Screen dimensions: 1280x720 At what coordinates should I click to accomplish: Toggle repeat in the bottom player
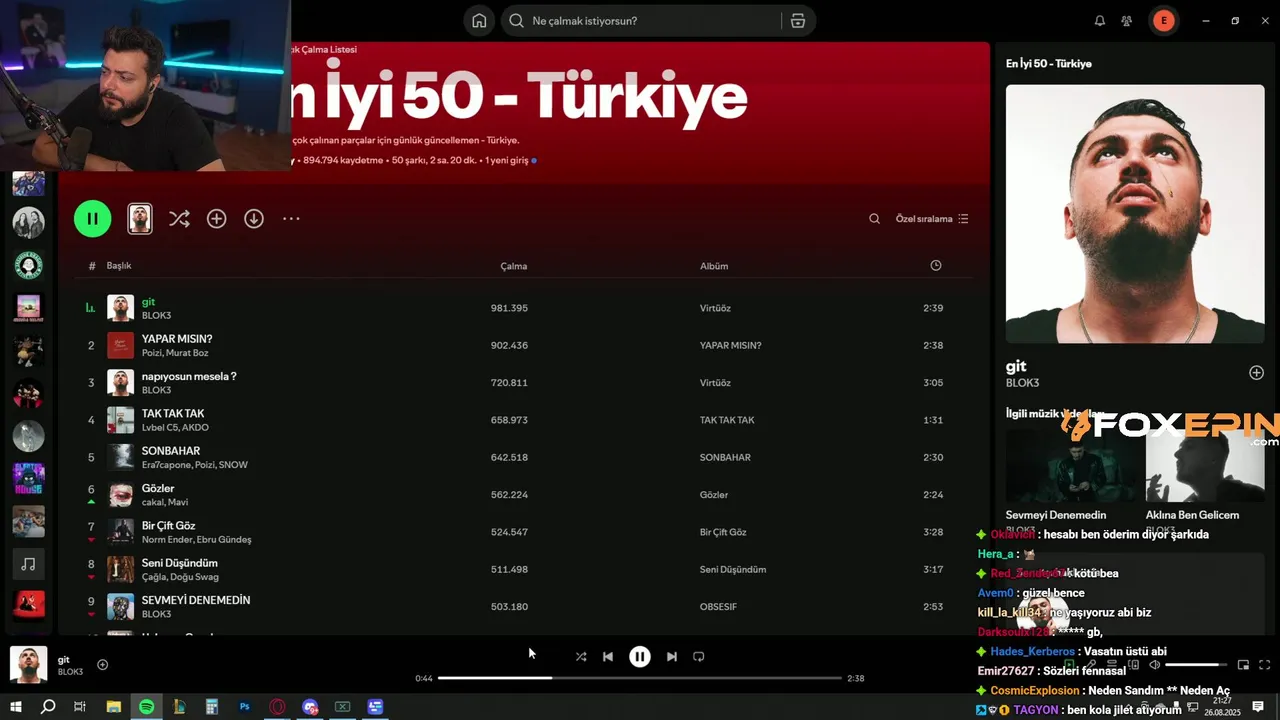click(x=699, y=657)
